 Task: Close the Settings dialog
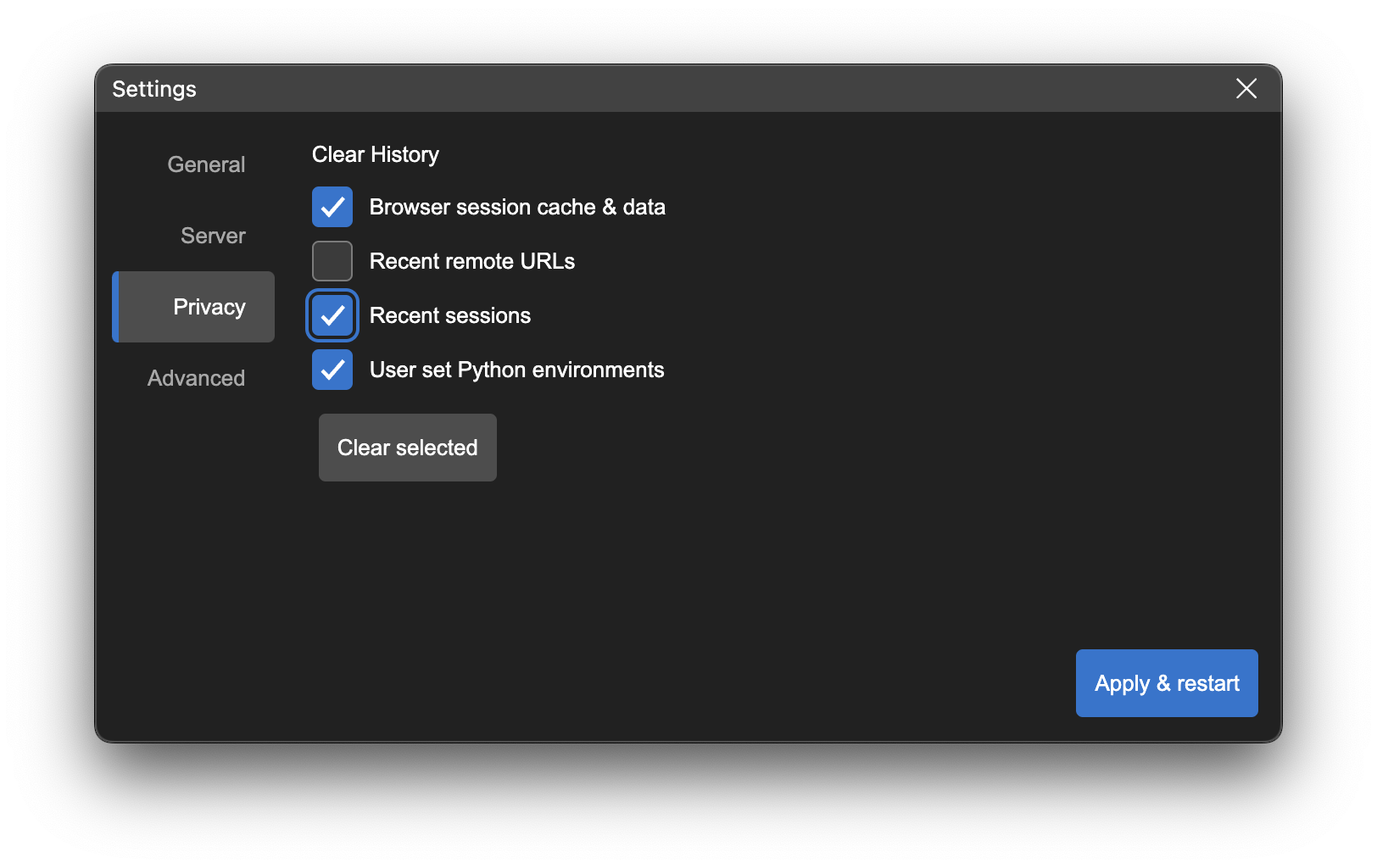[x=1246, y=88]
